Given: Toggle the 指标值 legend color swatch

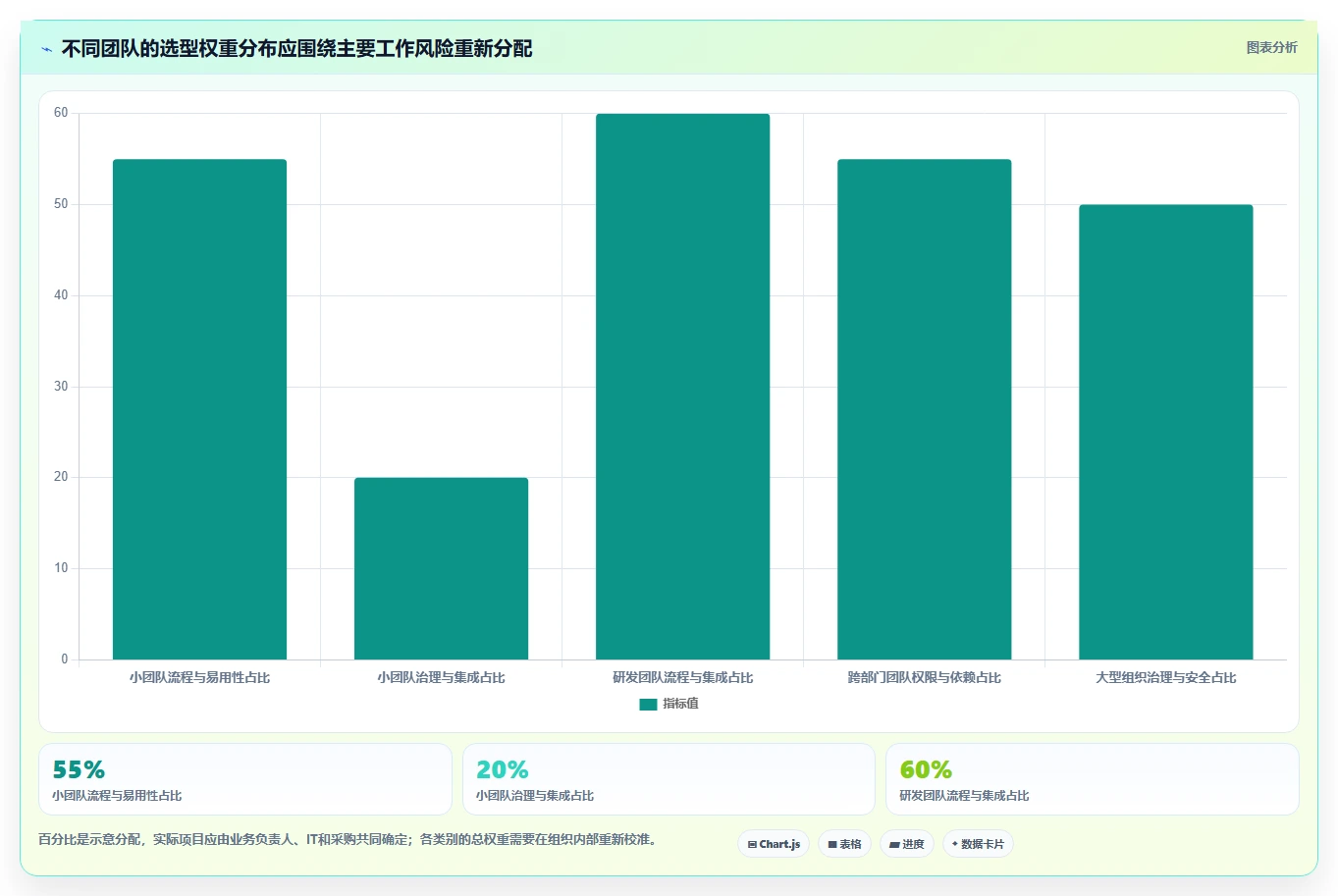Looking at the screenshot, I should [x=648, y=704].
